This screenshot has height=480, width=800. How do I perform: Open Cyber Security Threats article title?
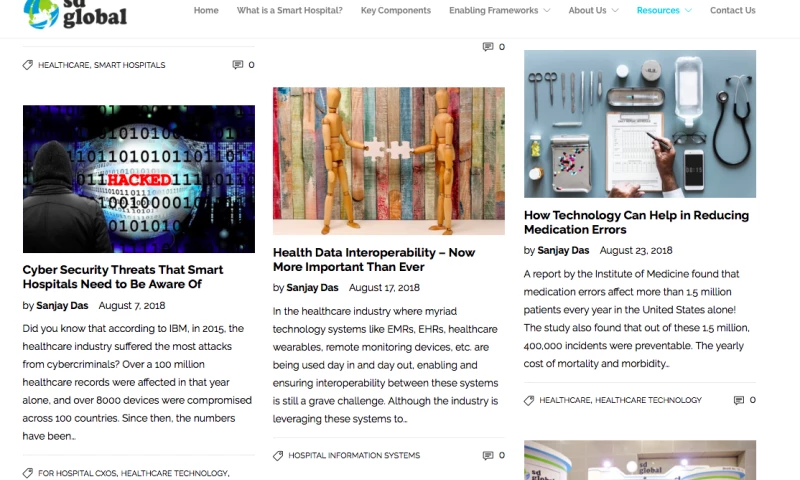pos(123,277)
